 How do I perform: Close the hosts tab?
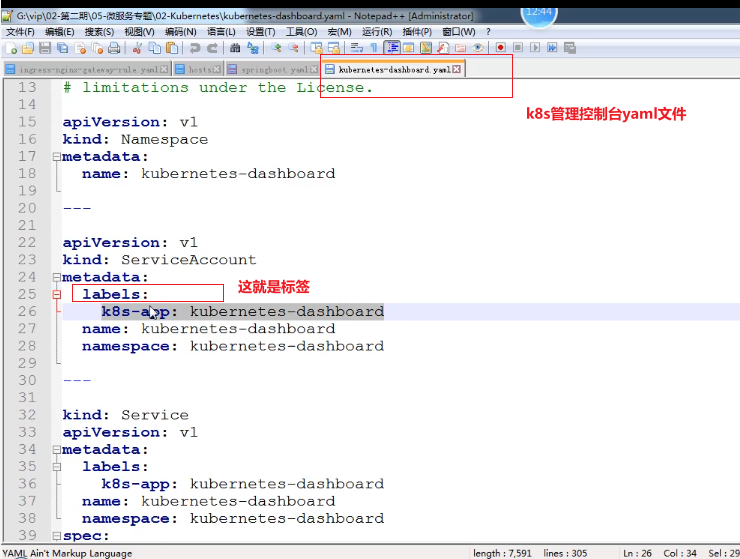pyautogui.click(x=216, y=69)
